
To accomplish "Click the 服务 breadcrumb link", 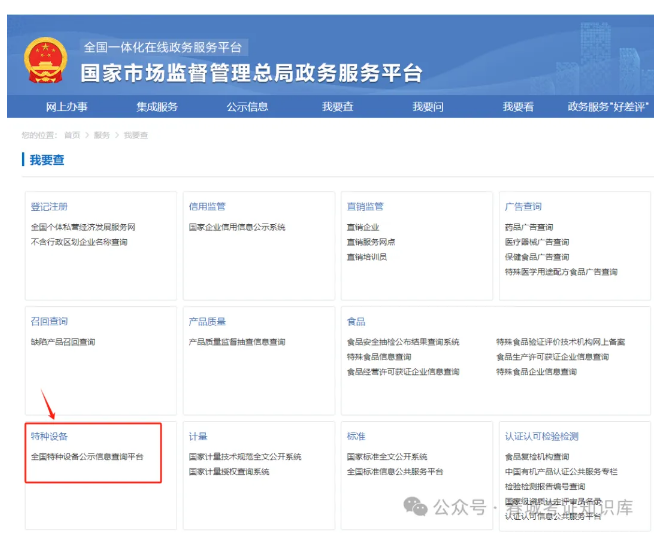I will pyautogui.click(x=101, y=134).
